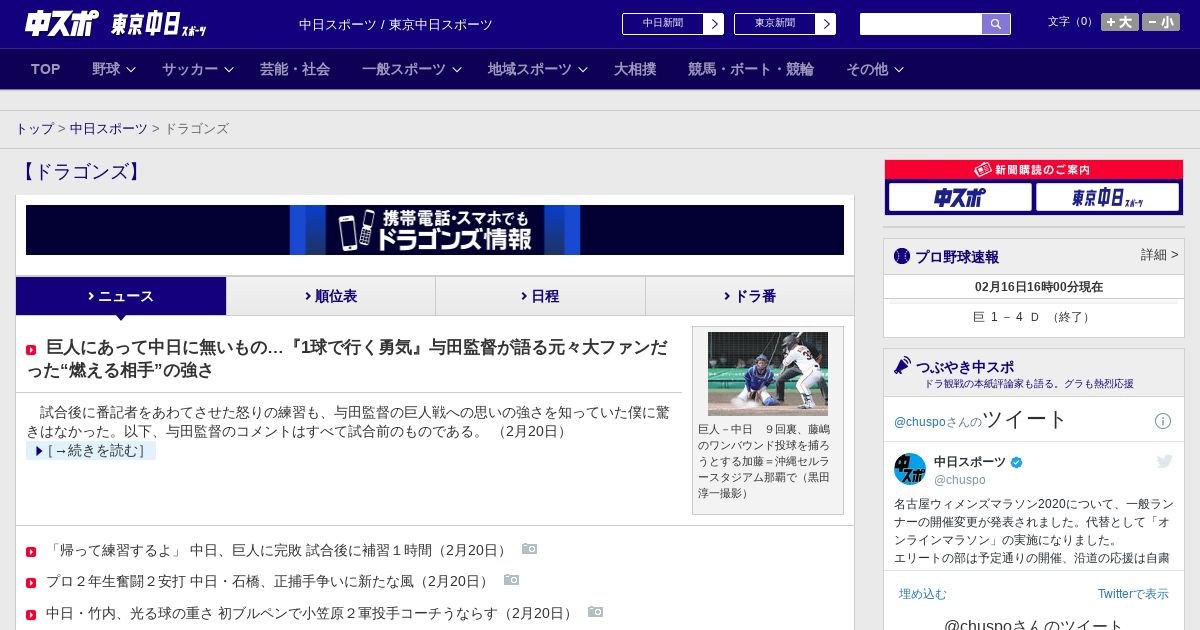Open the プロ野球速報 heading link

pos(957,257)
